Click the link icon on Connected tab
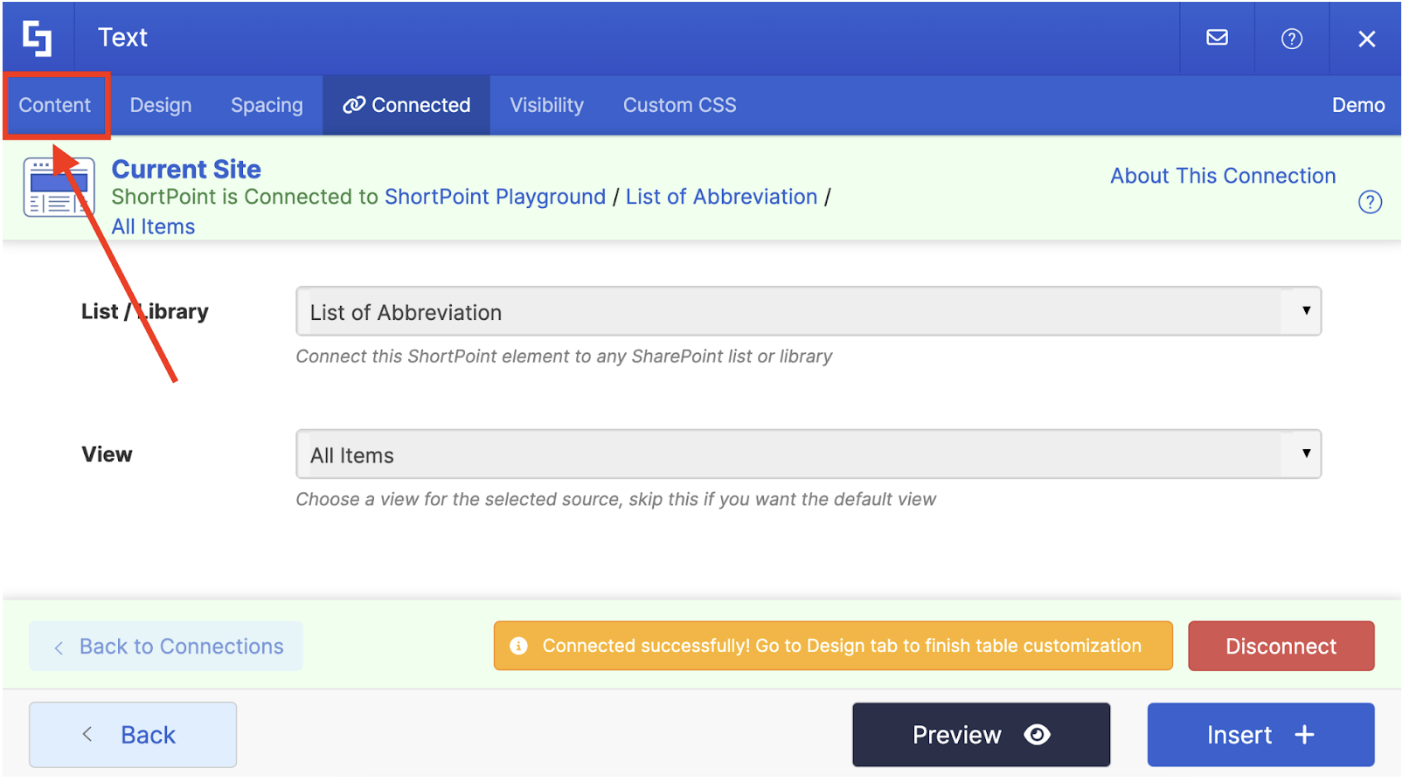 [x=353, y=105]
